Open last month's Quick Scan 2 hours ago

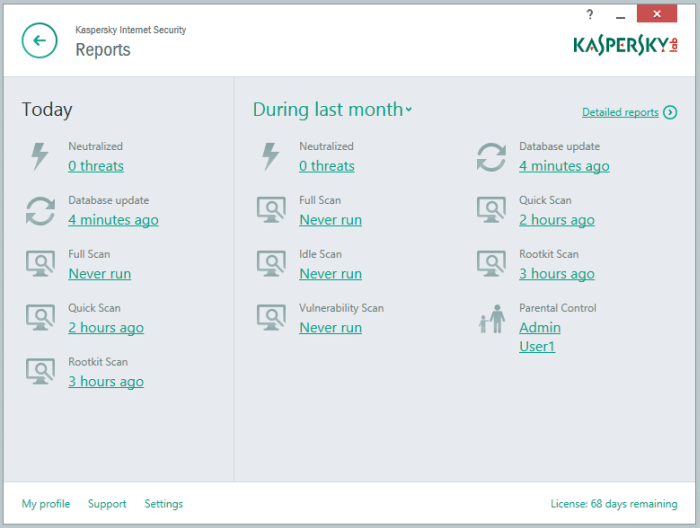pos(557,220)
